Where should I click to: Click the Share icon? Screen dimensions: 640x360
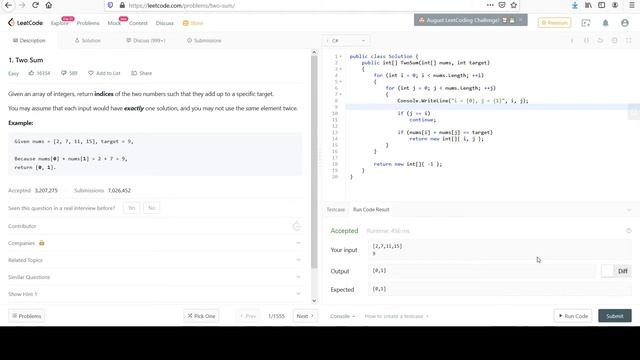[134, 73]
